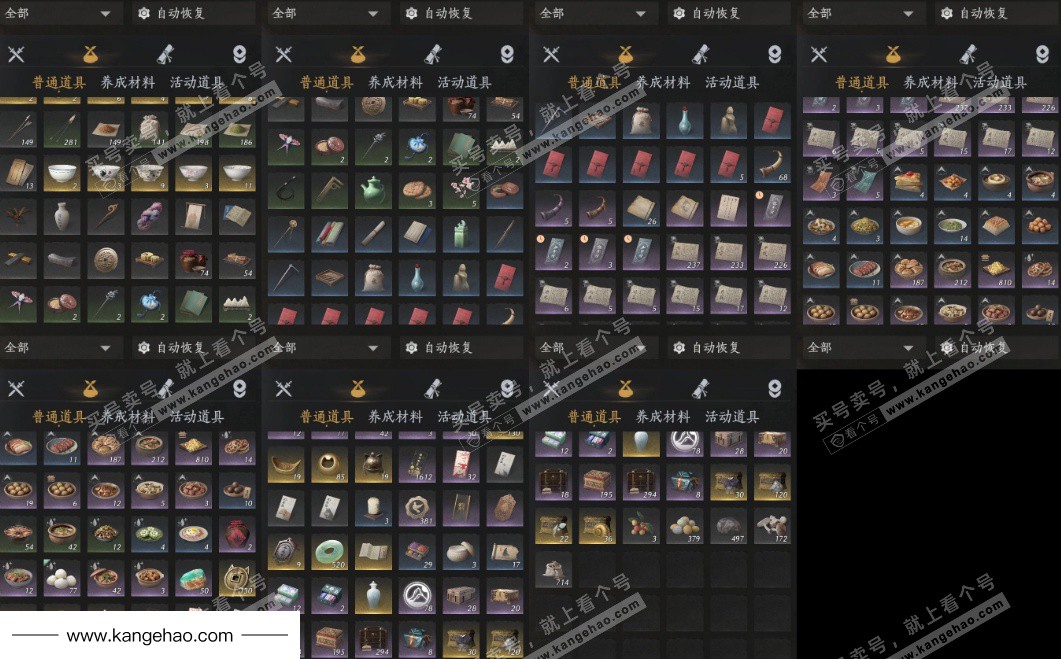Click the crossed swords category in the top-left panel

pyautogui.click(x=16, y=54)
